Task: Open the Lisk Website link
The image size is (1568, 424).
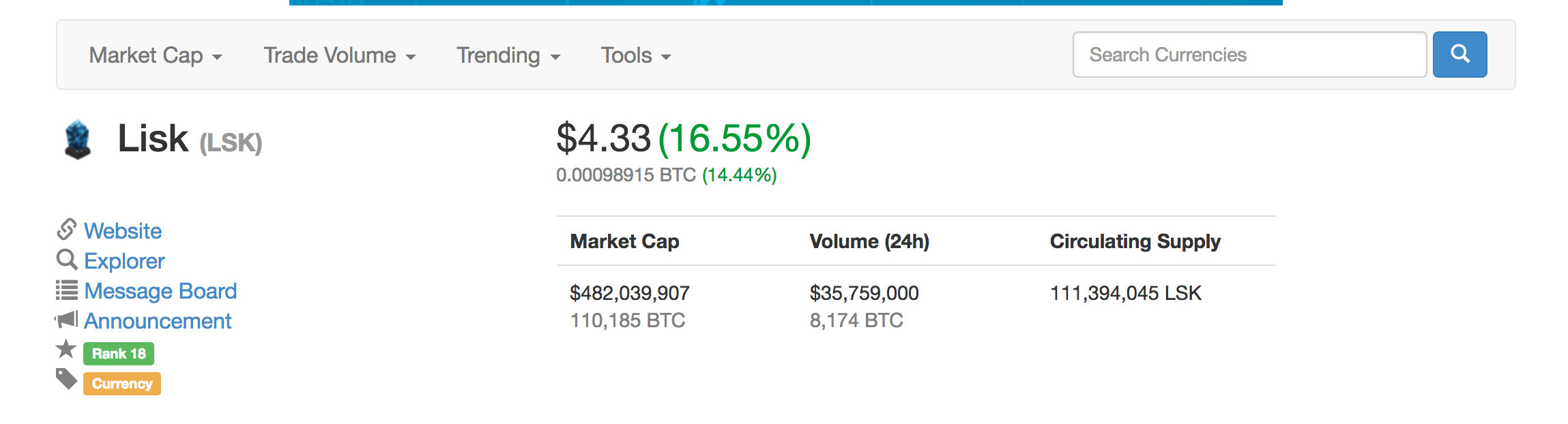Action: (123, 231)
